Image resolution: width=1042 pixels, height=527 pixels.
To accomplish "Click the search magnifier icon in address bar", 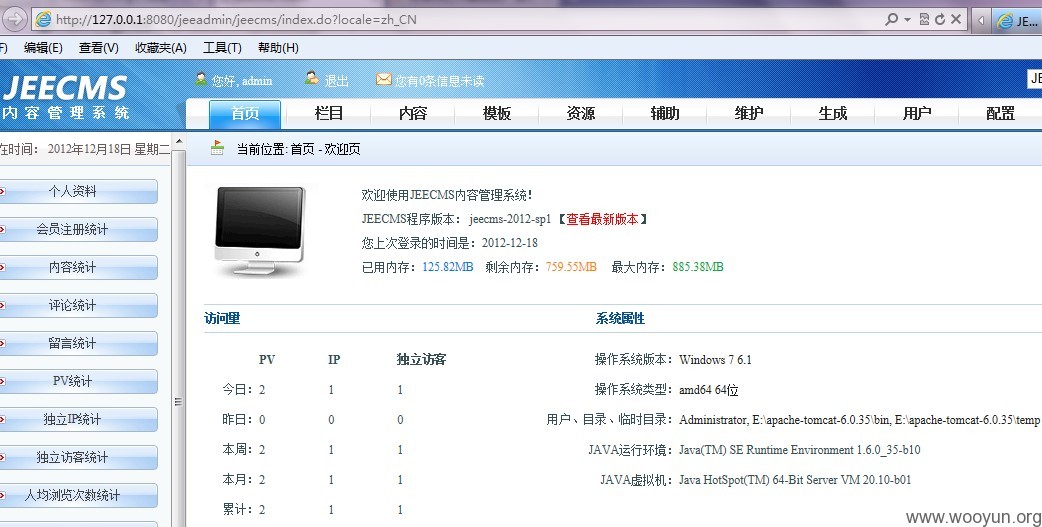I will [x=892, y=19].
